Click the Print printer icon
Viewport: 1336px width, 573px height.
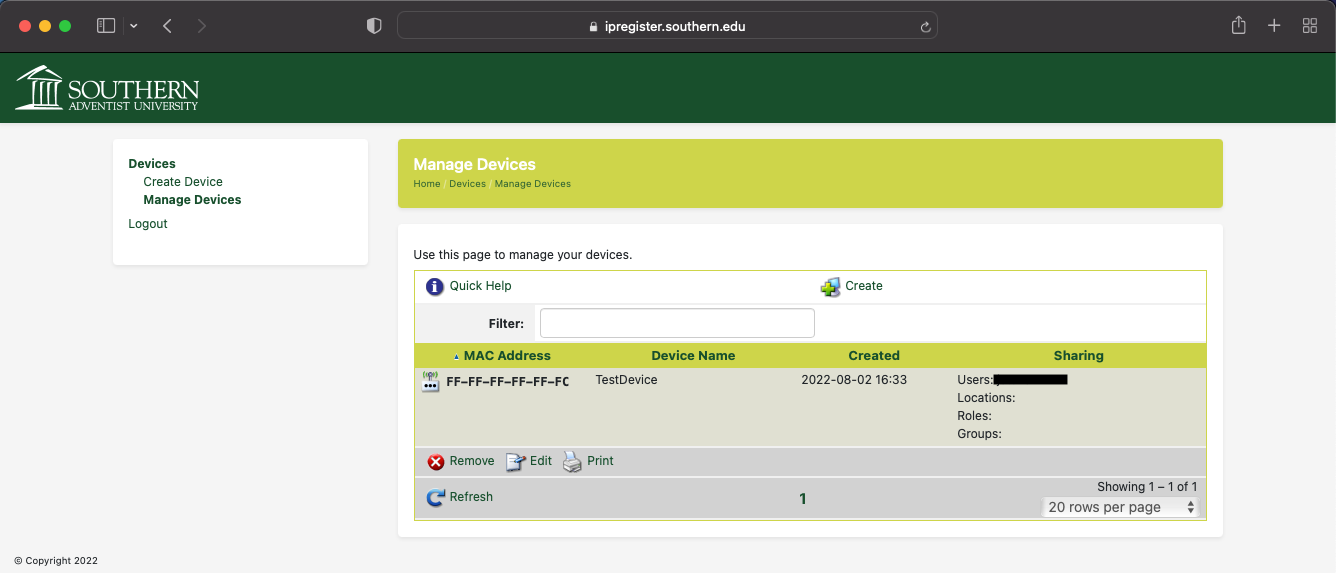point(572,462)
